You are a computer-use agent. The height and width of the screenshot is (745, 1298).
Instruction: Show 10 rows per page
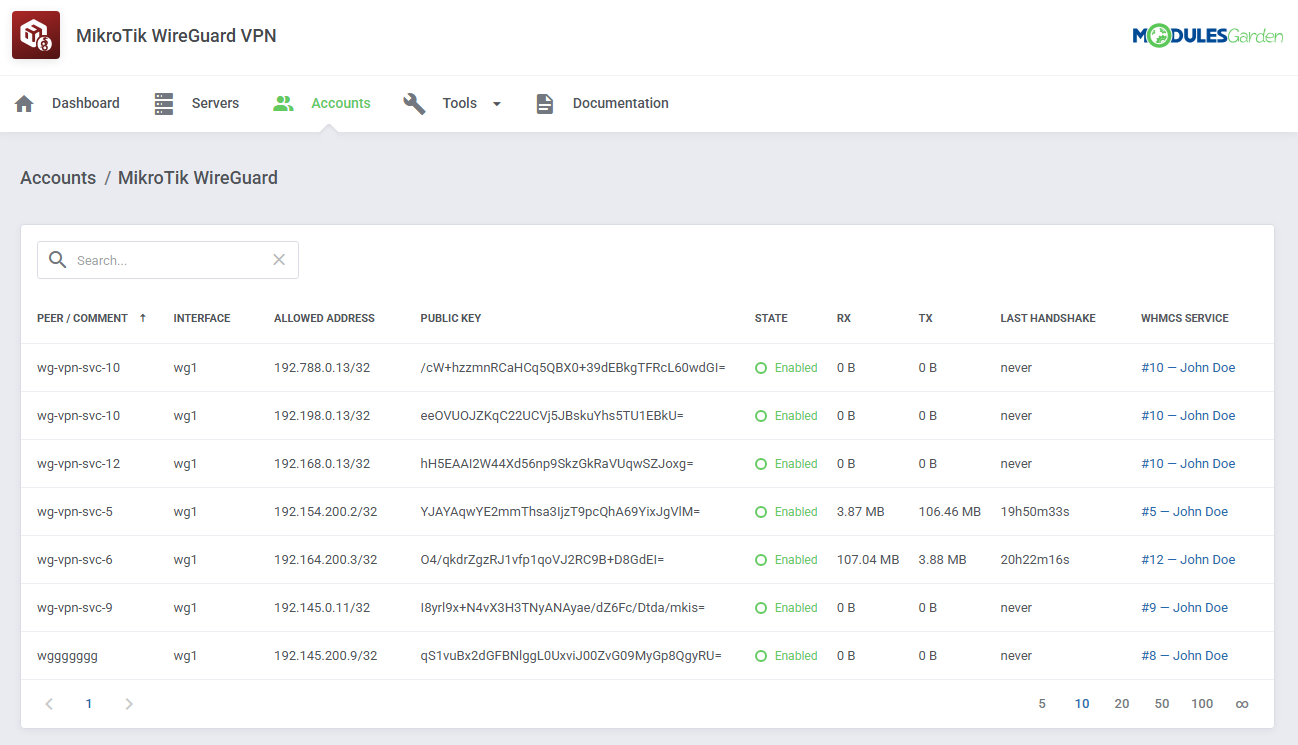(1082, 704)
